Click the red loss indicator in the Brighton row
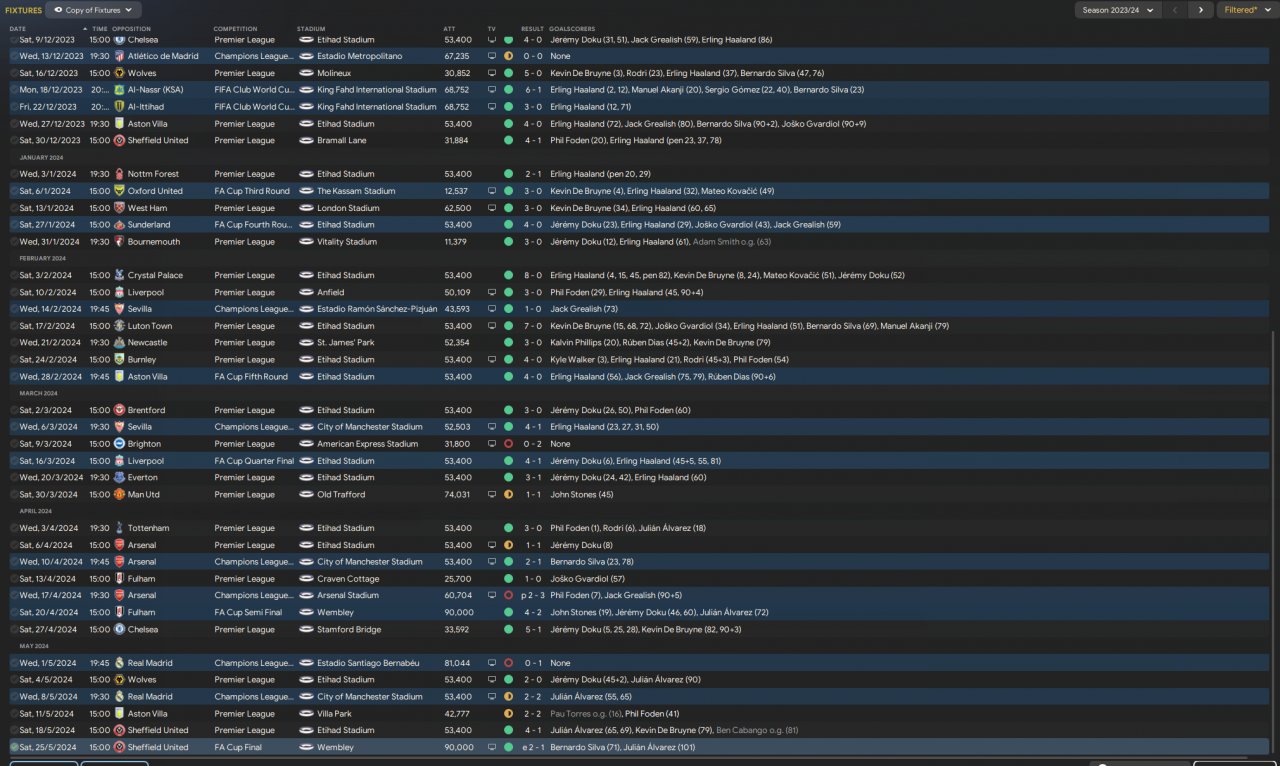 508,444
